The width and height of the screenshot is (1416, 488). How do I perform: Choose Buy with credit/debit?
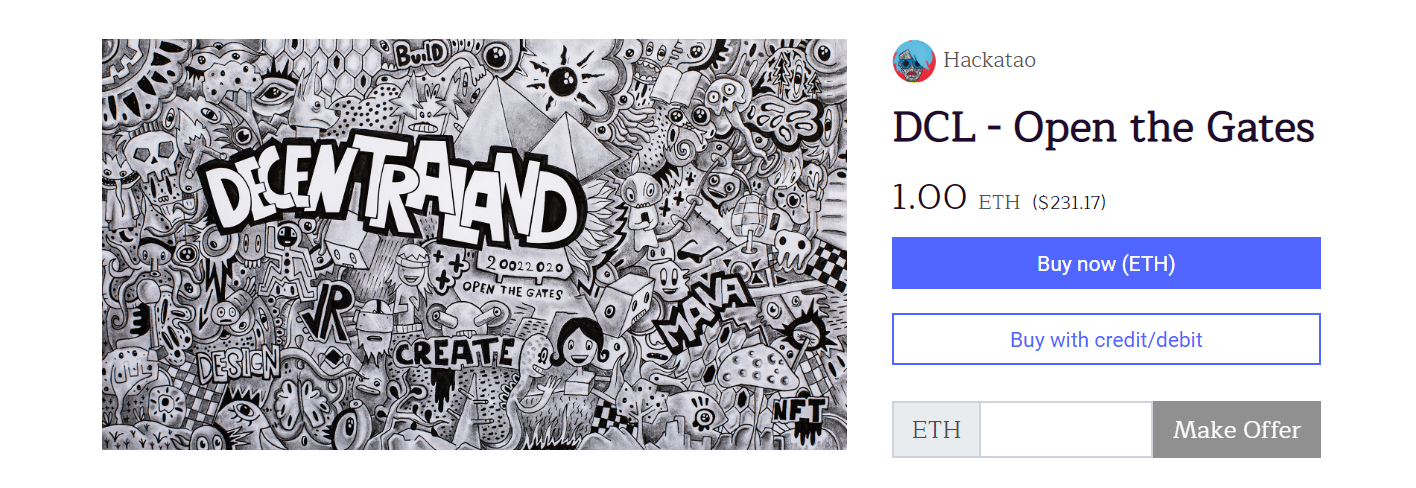[x=1106, y=339]
